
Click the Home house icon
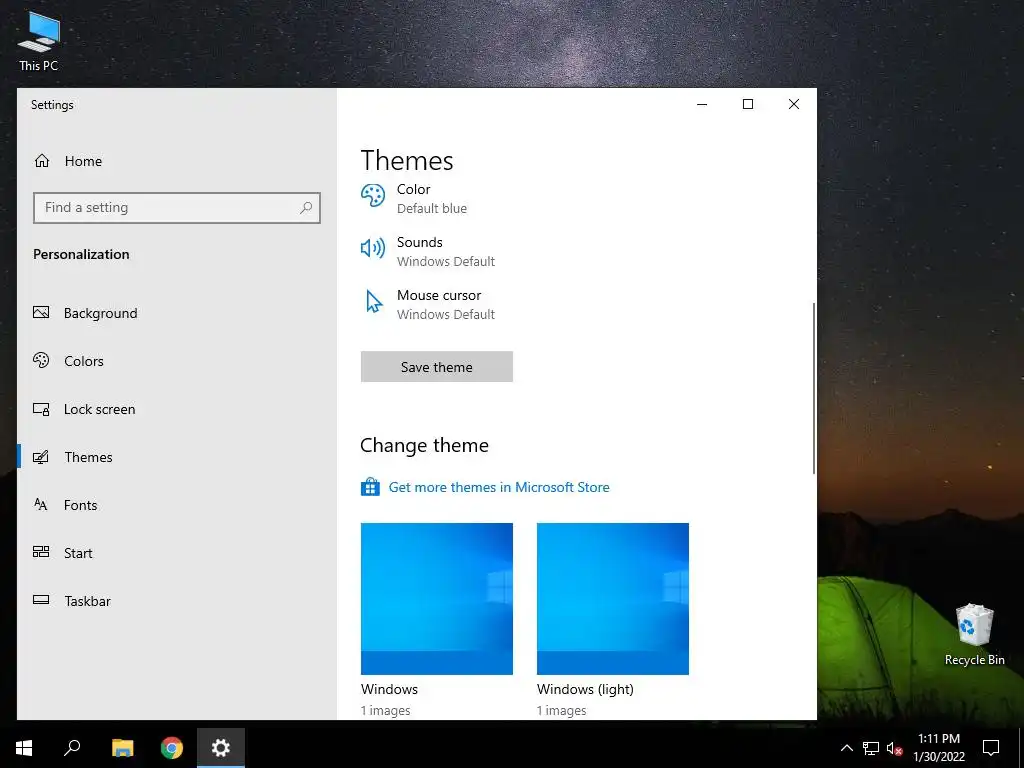click(42, 161)
